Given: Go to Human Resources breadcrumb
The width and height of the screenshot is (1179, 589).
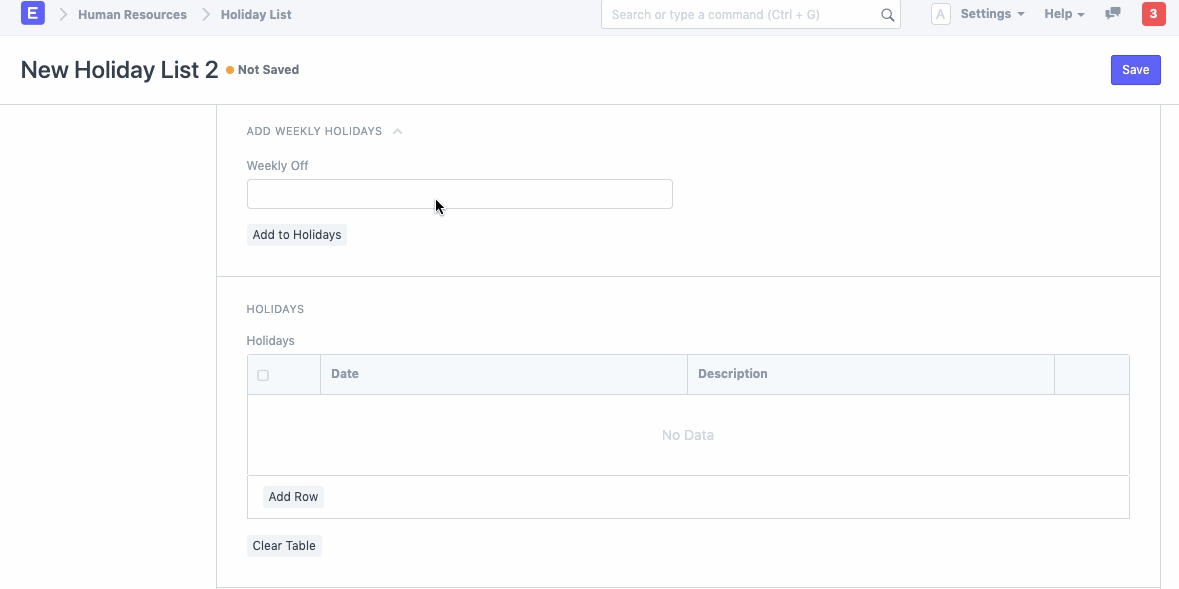Looking at the screenshot, I should (132, 15).
